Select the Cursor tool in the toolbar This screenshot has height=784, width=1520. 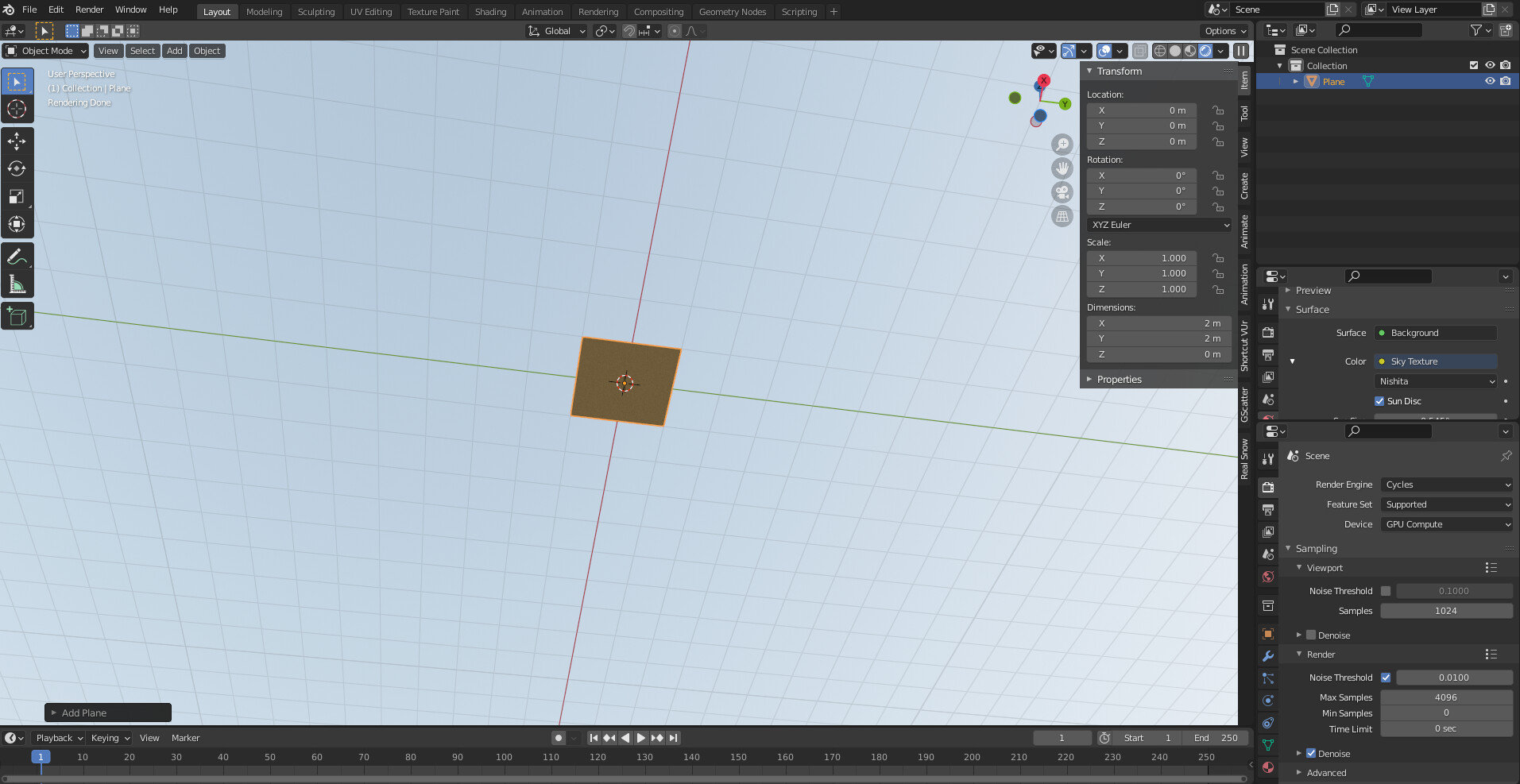click(17, 109)
